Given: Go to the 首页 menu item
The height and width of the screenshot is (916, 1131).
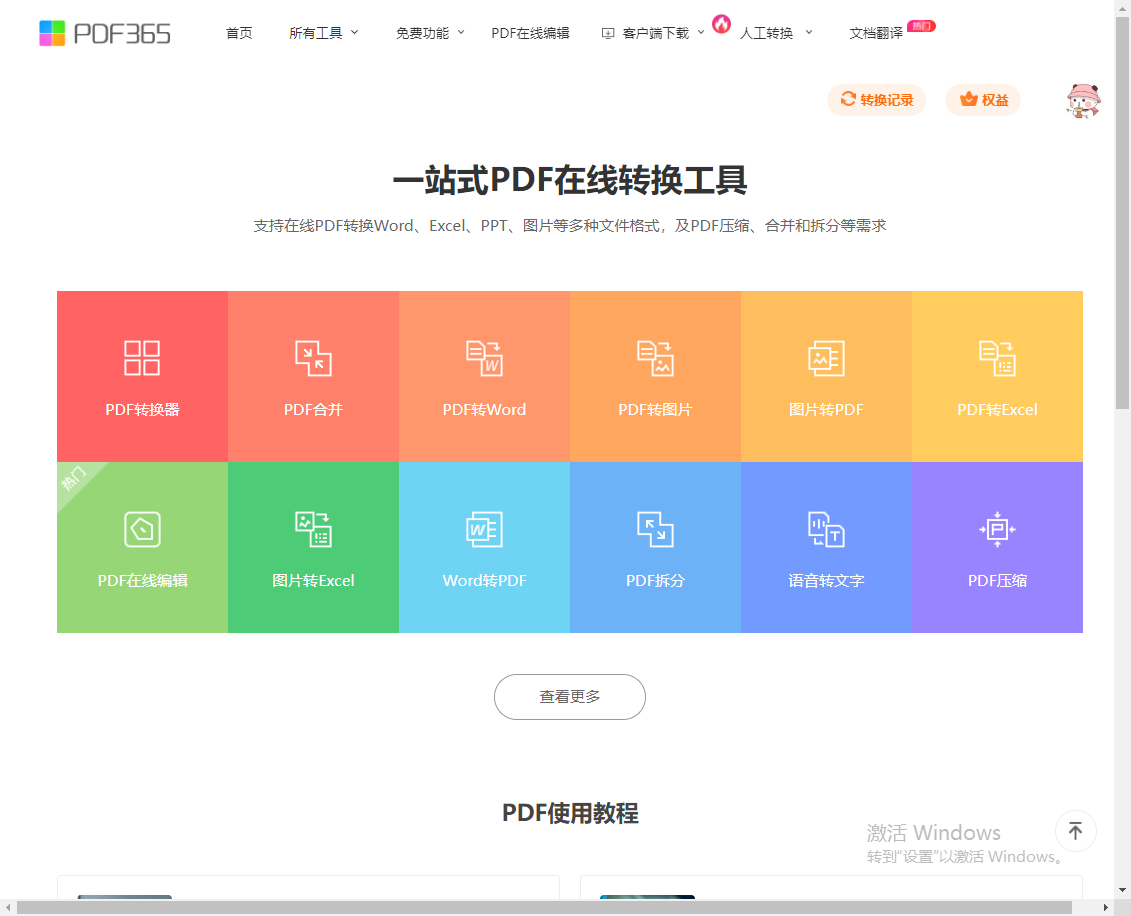Looking at the screenshot, I should [x=239, y=33].
